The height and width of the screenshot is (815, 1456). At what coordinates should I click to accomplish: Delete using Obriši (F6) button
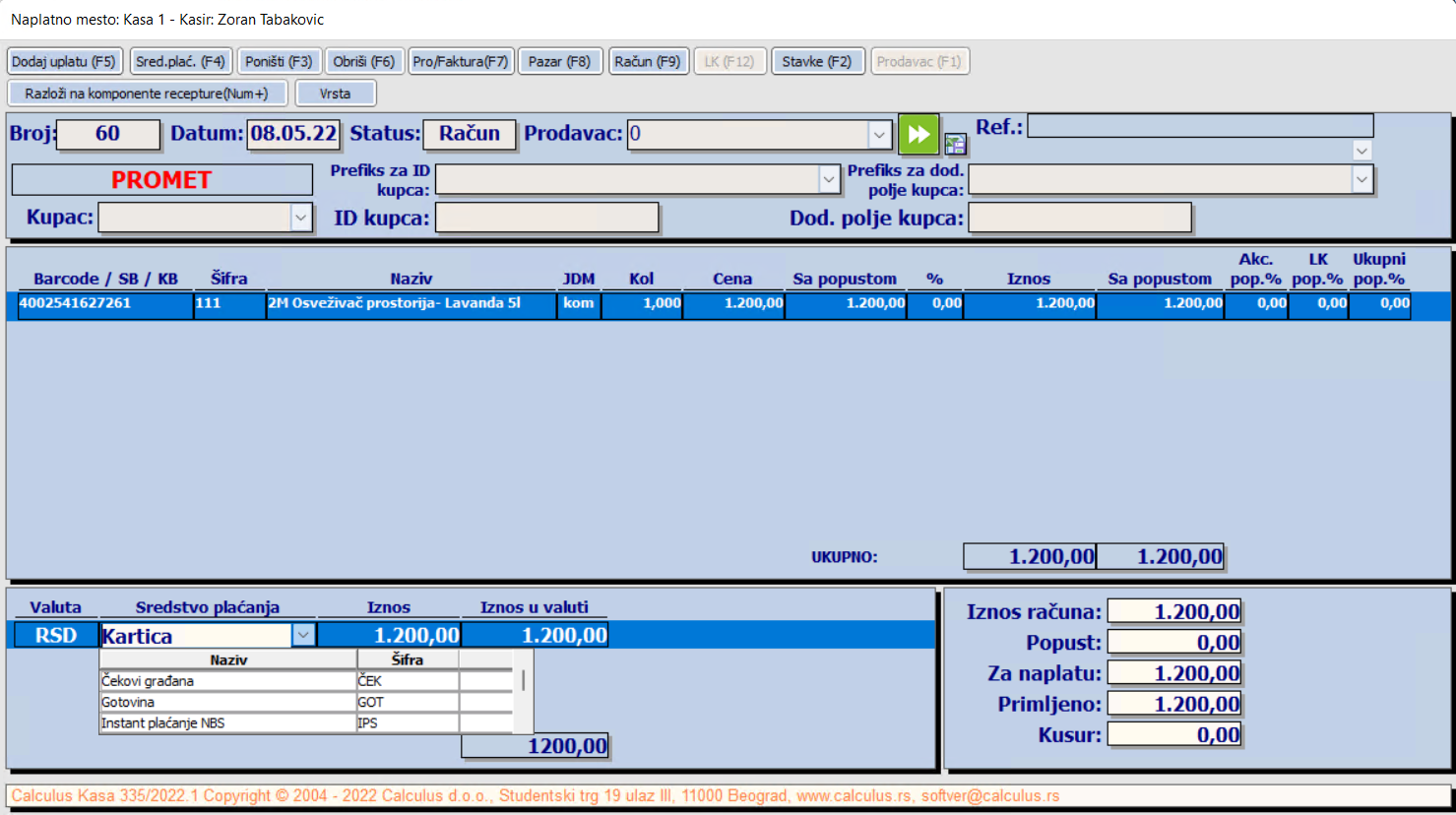click(363, 61)
